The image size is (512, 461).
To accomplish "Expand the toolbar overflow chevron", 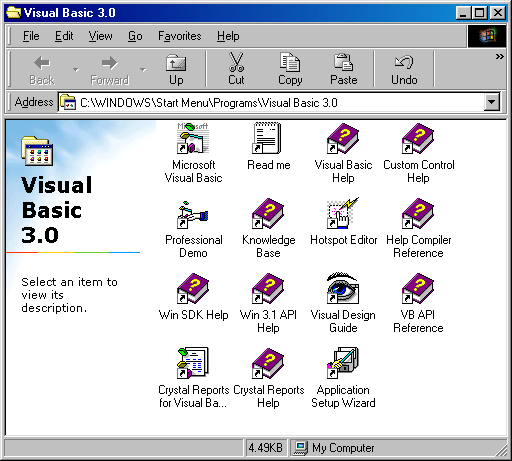I will [x=499, y=57].
